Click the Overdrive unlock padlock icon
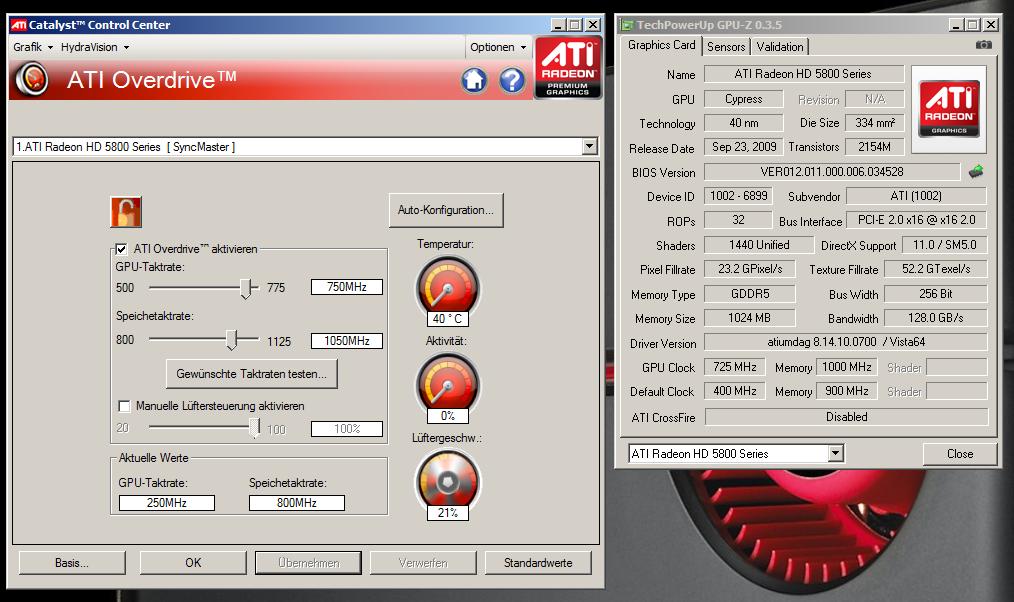This screenshot has height=602, width=1014. tap(125, 212)
